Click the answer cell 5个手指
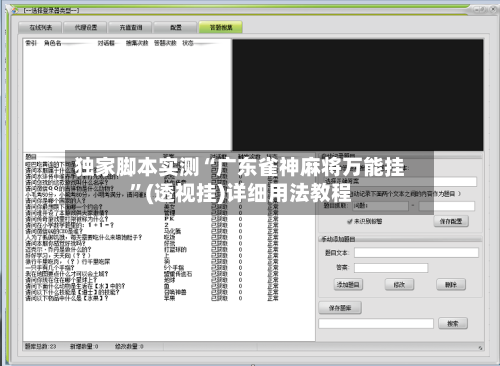 pyautogui.click(x=174, y=268)
